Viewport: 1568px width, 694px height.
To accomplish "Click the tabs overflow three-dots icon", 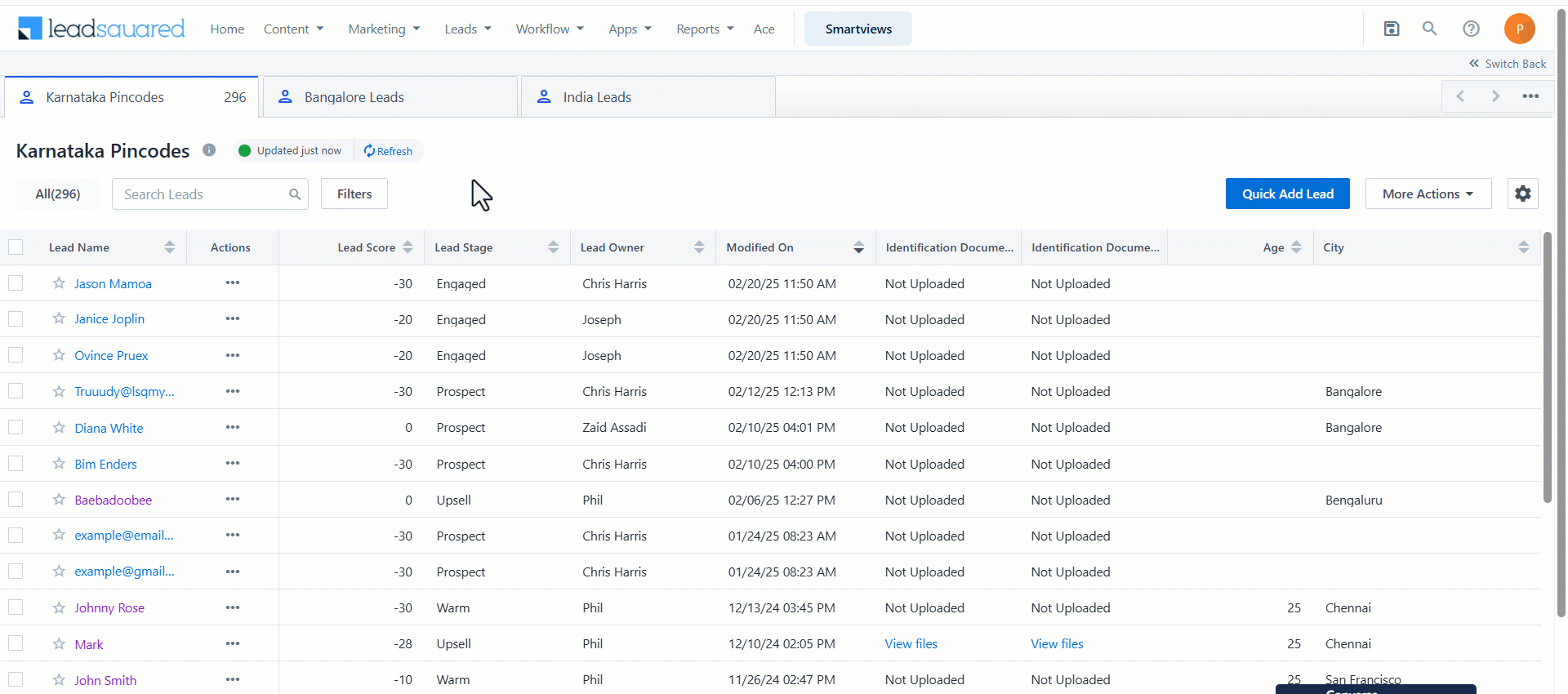I will point(1530,96).
